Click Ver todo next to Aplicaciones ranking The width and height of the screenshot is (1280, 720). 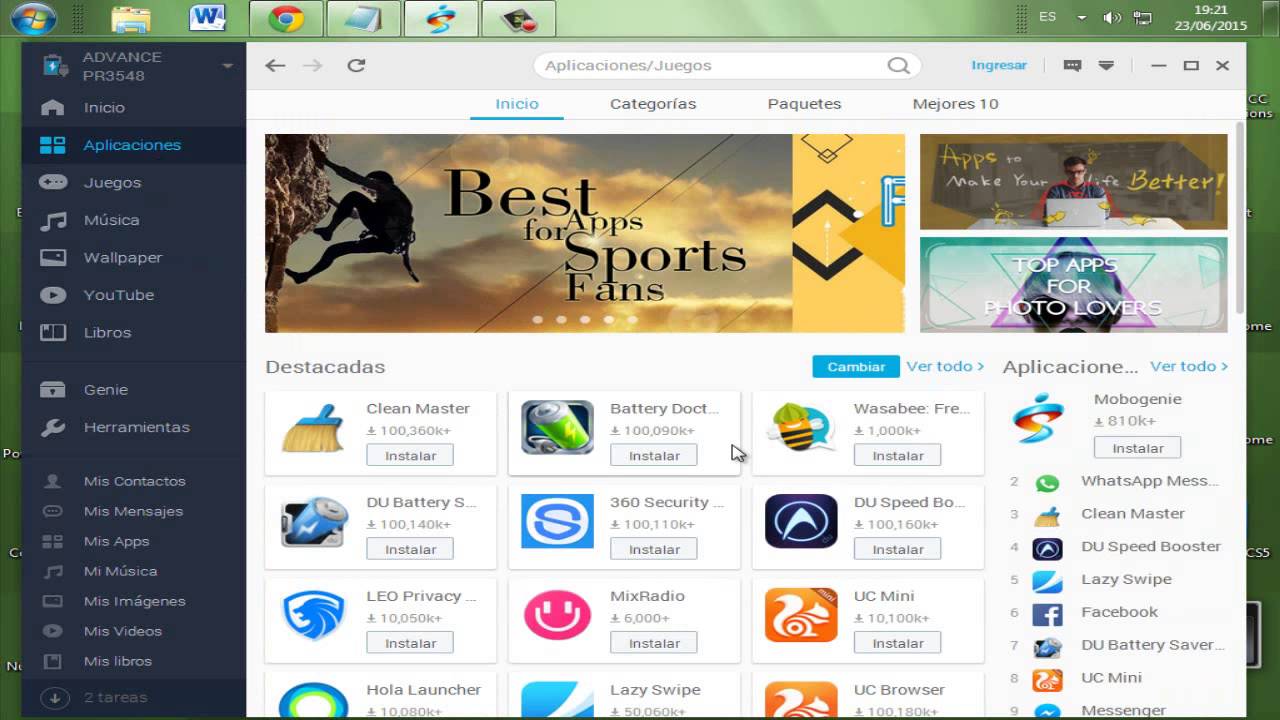[x=1189, y=367]
